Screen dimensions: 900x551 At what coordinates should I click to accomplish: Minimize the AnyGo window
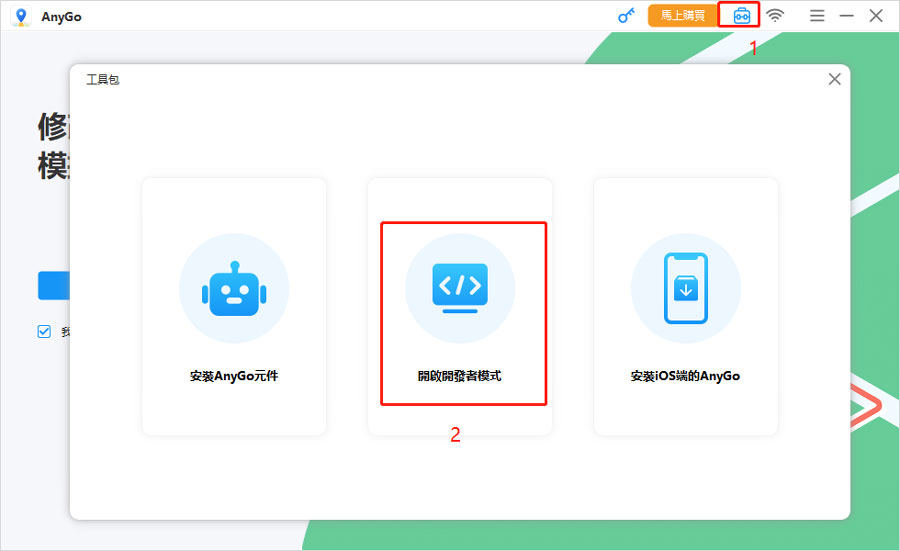pos(846,15)
